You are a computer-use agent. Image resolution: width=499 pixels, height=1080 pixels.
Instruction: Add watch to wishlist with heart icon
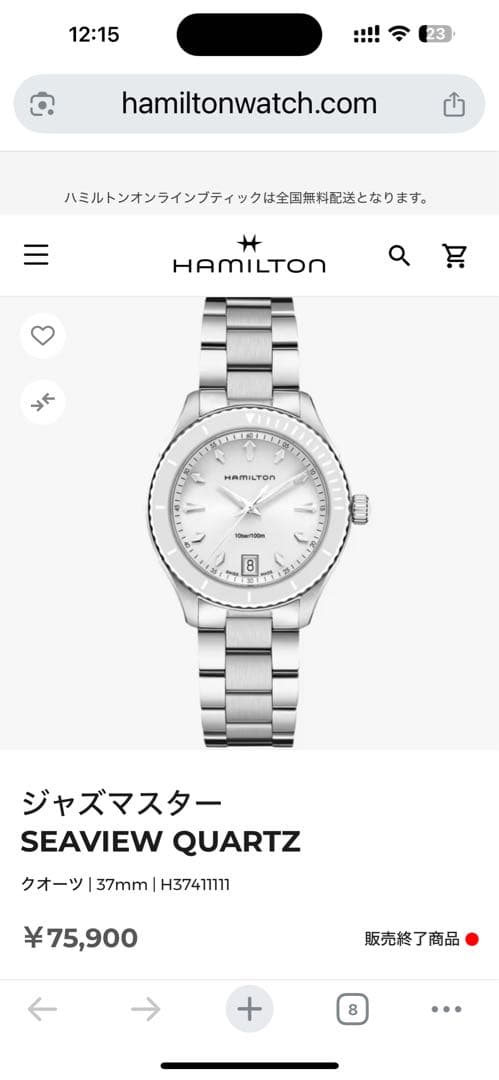43,336
